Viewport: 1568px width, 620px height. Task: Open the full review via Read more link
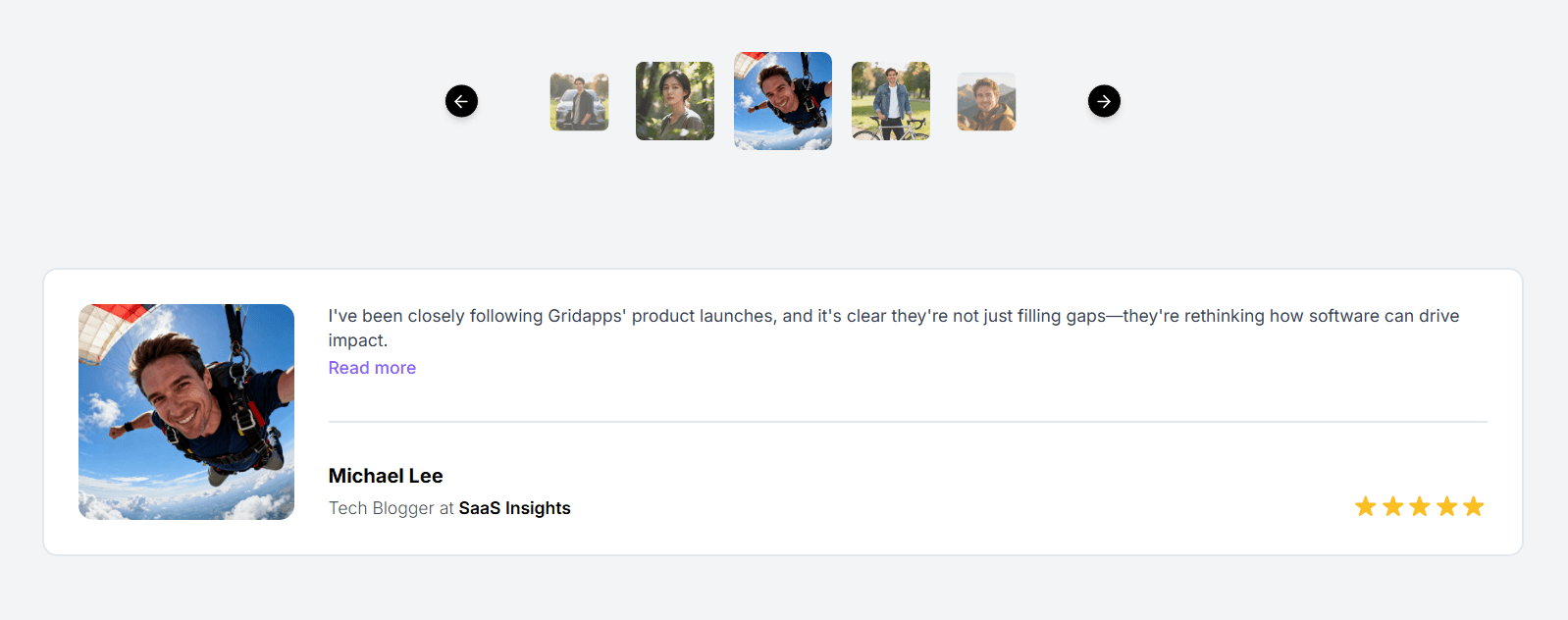pos(371,367)
